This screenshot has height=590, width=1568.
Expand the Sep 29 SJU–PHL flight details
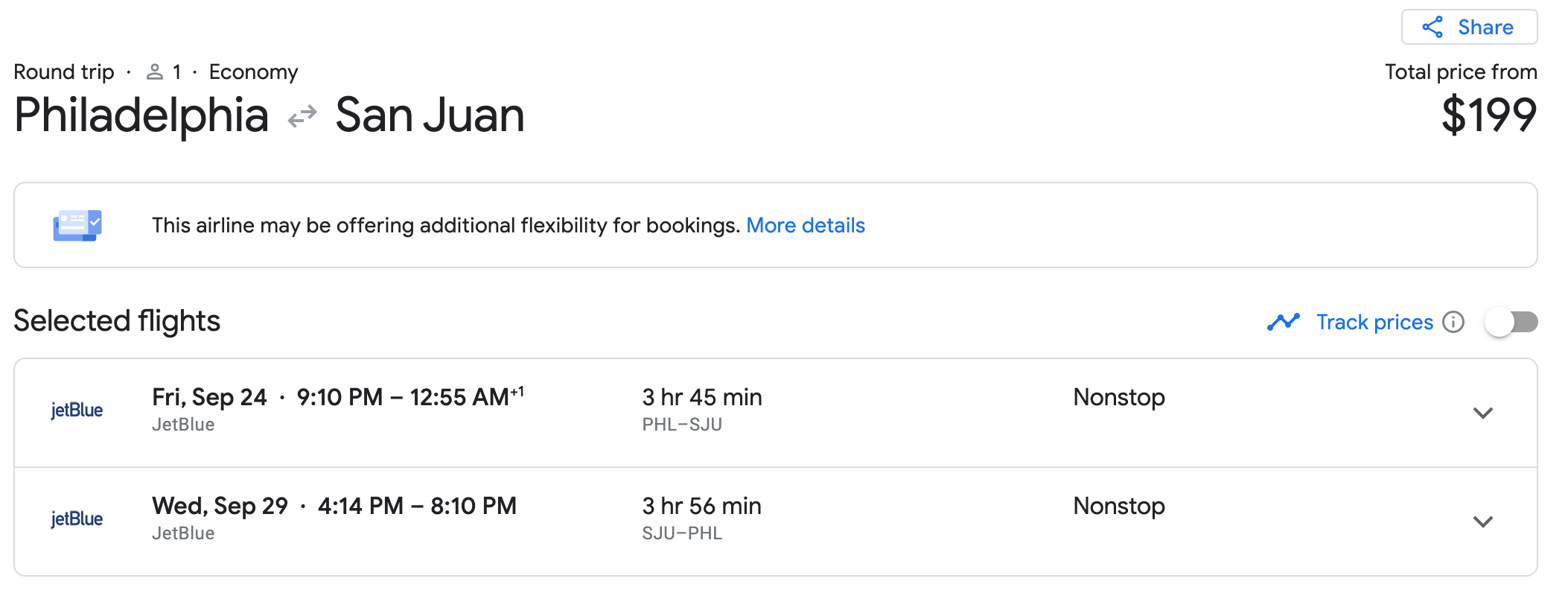point(1482,521)
